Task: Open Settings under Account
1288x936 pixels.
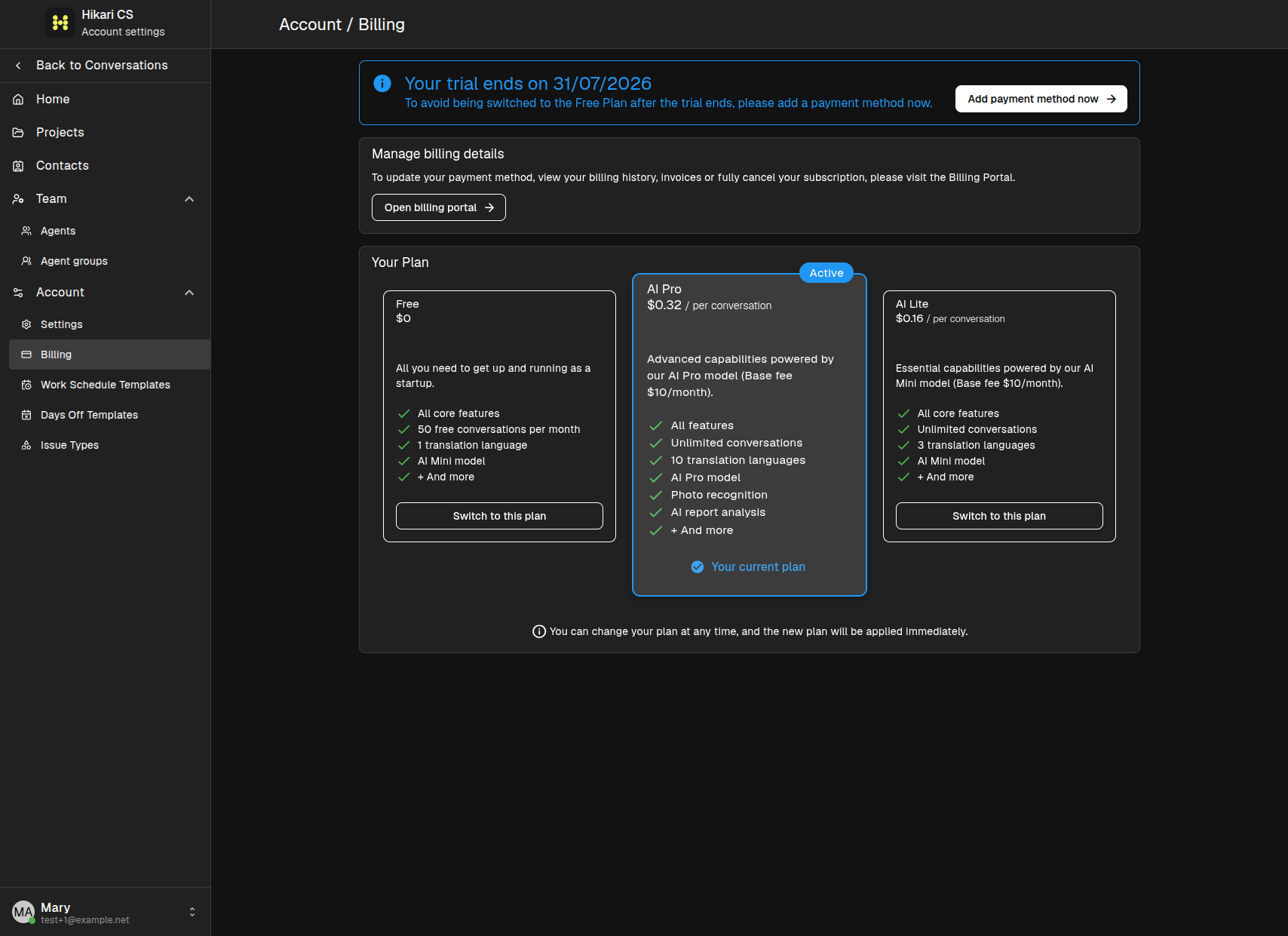Action: click(x=109, y=324)
